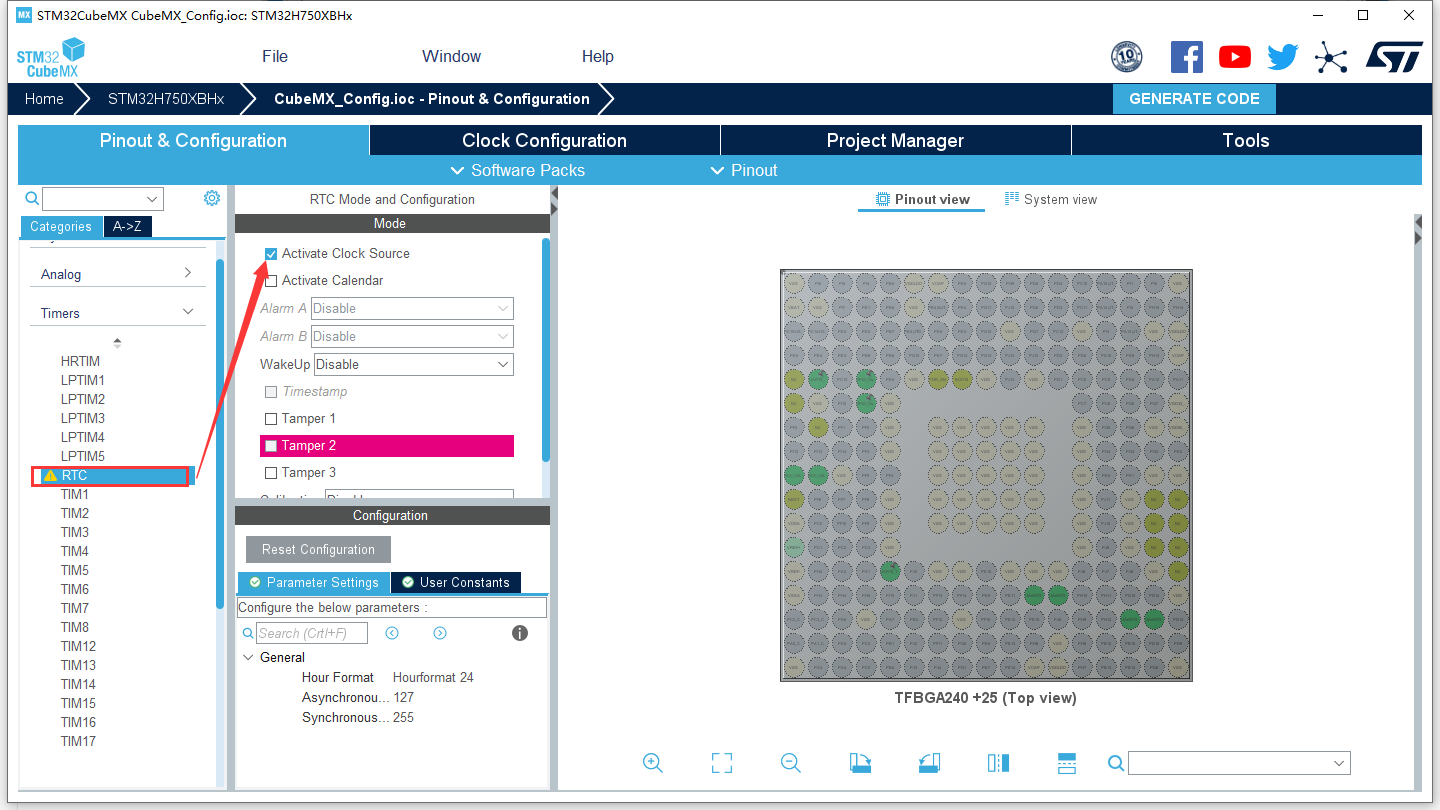Click the right panel collapse arrow
The height and width of the screenshot is (810, 1440).
click(x=1417, y=238)
